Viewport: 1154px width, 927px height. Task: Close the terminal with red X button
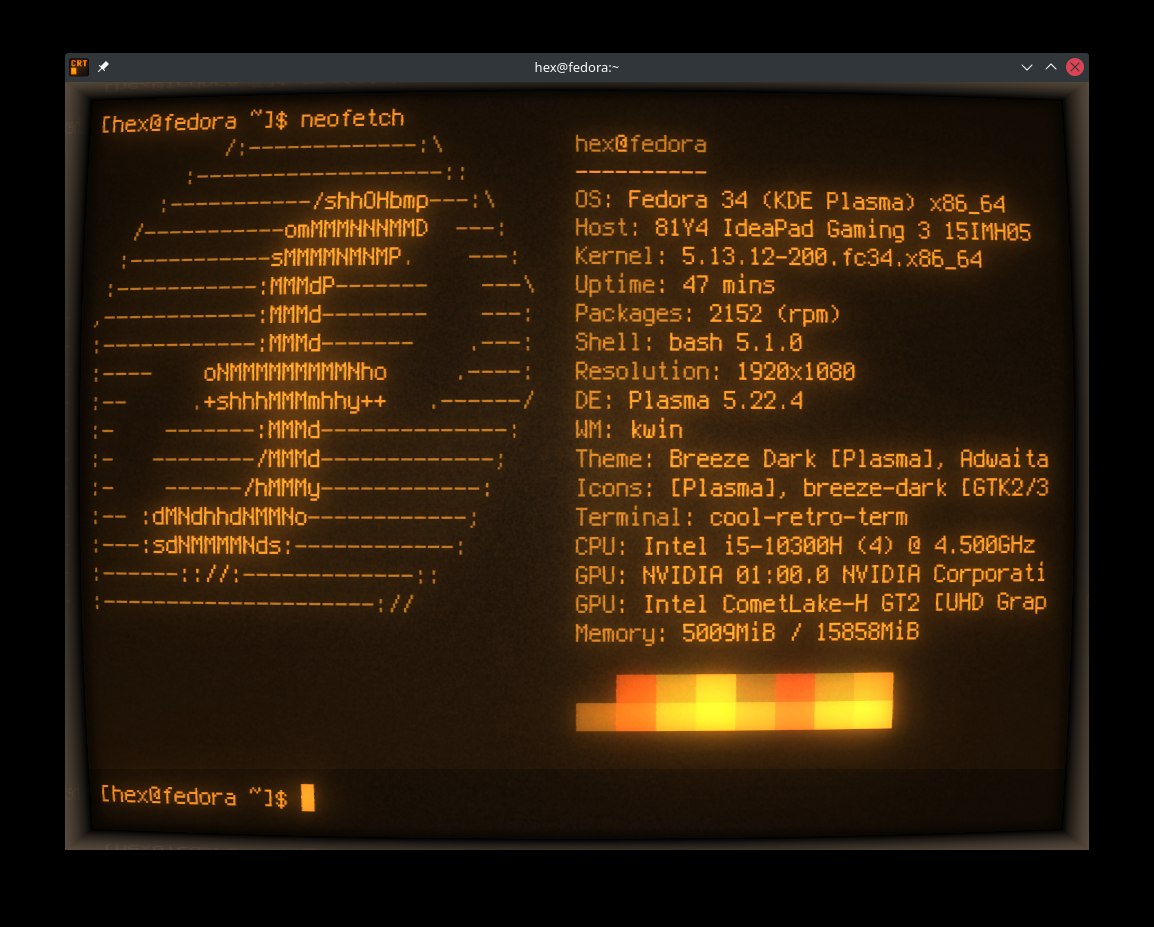[x=1075, y=67]
